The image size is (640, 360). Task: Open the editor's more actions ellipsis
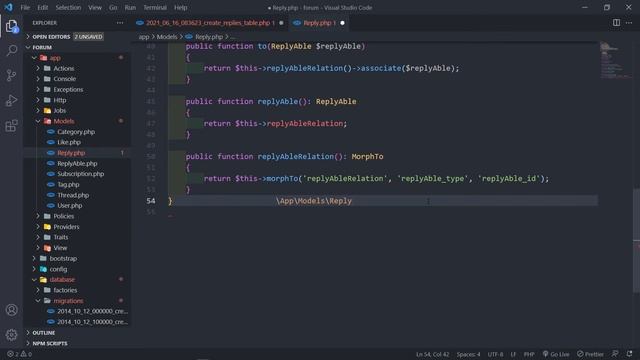point(629,23)
